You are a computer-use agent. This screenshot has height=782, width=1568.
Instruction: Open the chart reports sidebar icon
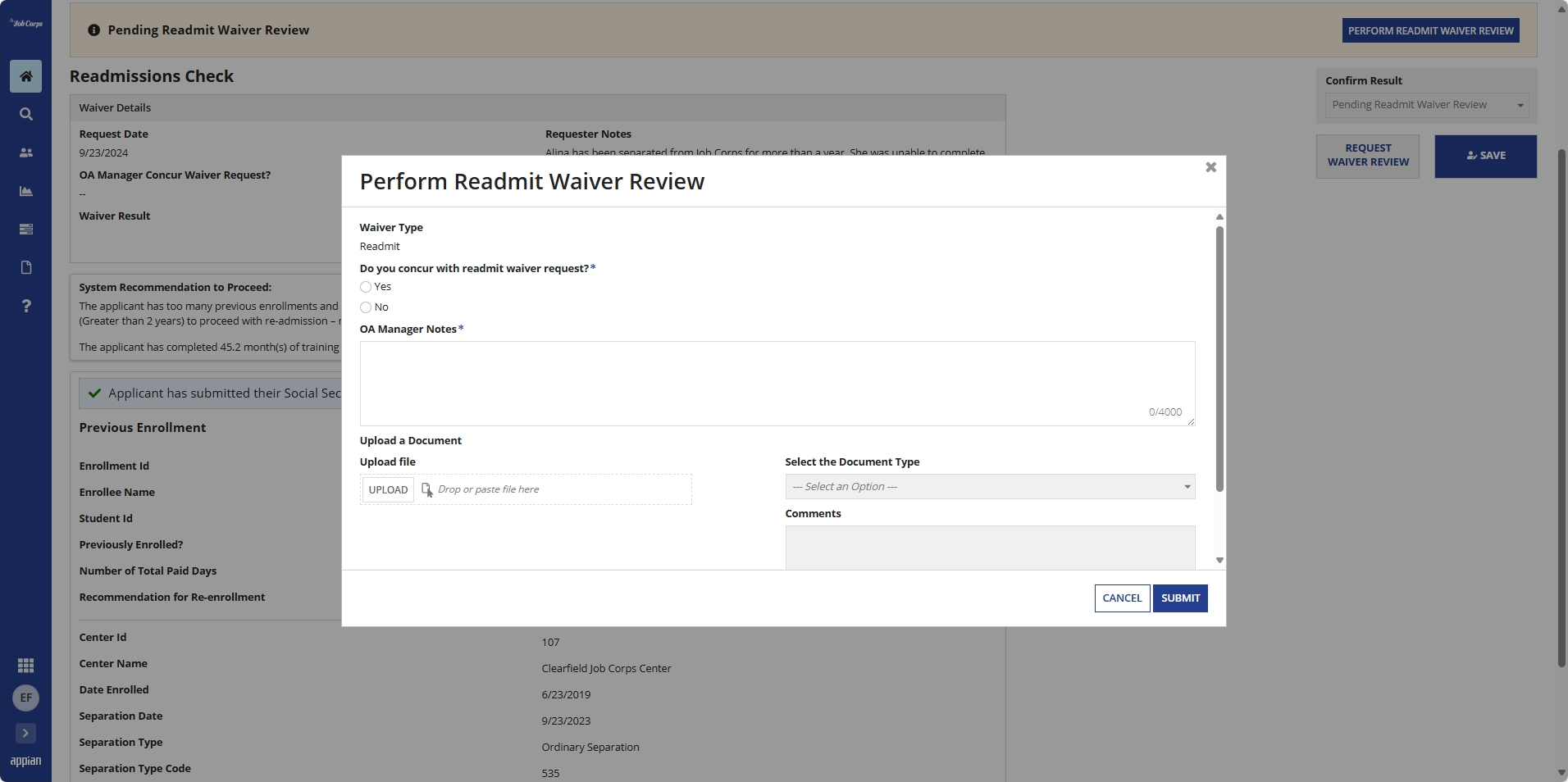click(25, 191)
